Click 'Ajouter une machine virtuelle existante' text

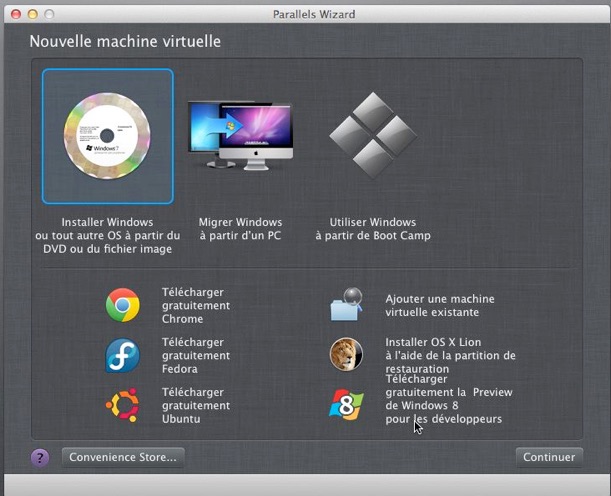440,305
